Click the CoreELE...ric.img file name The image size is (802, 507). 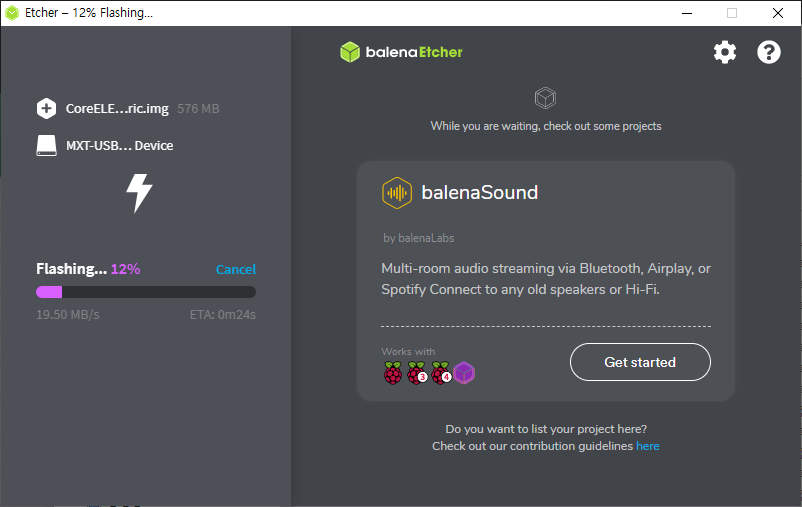(117, 108)
